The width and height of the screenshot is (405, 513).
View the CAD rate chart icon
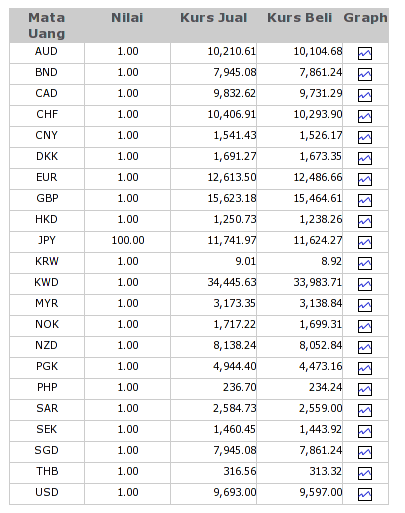(x=365, y=95)
